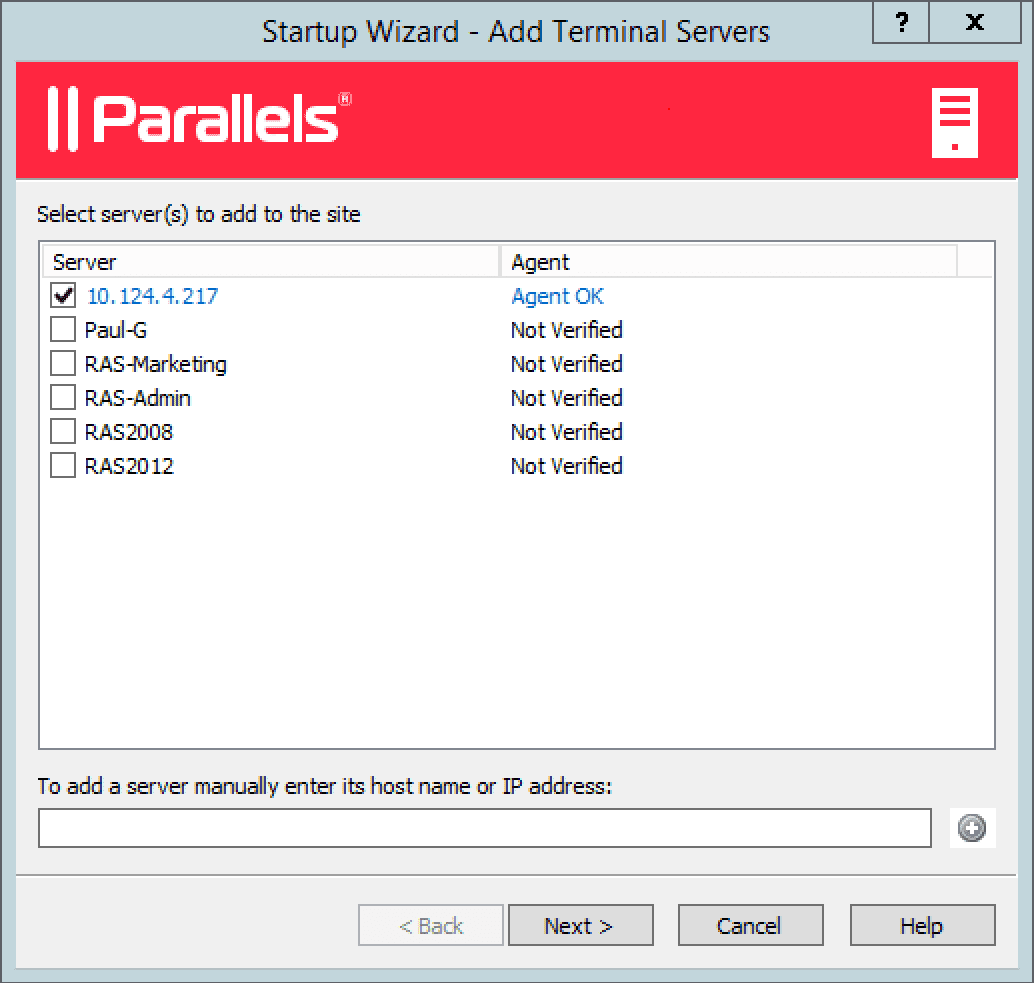1034x983 pixels.
Task: Open Help from the bottom button
Action: (922, 926)
